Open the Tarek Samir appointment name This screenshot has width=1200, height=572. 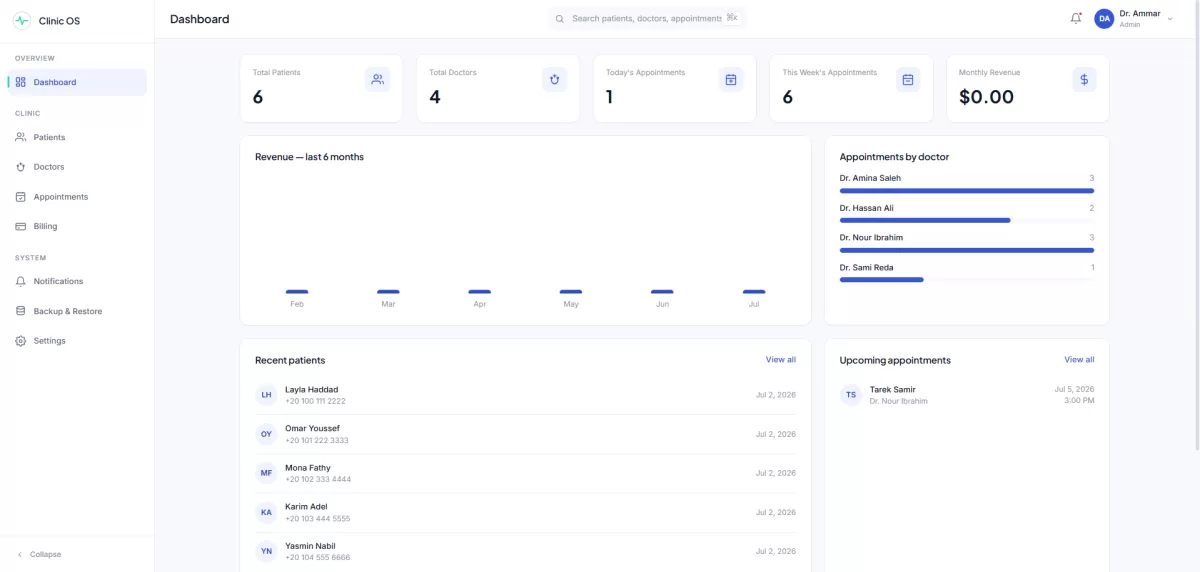tap(893, 389)
